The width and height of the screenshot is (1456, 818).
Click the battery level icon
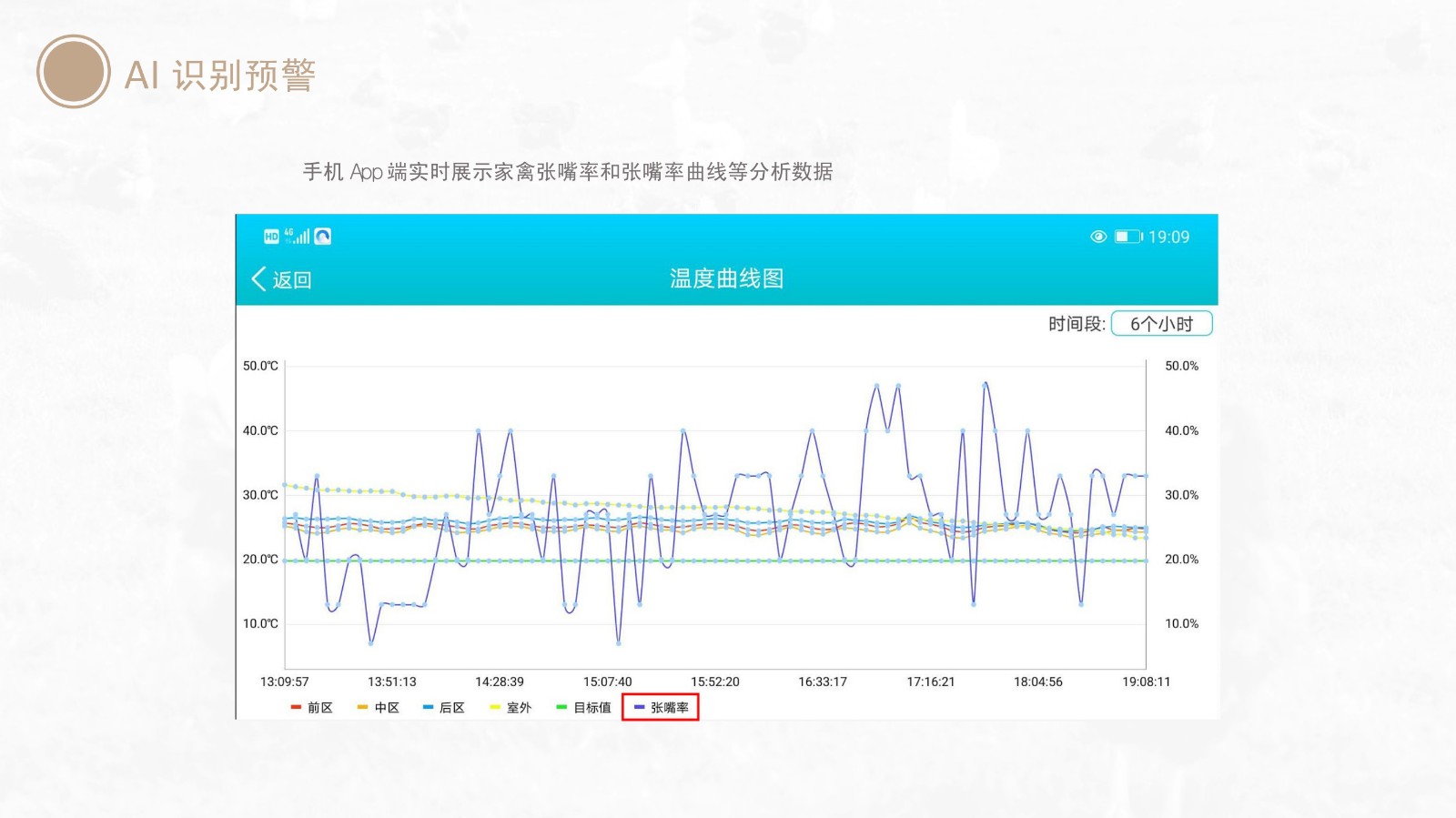point(1128,237)
